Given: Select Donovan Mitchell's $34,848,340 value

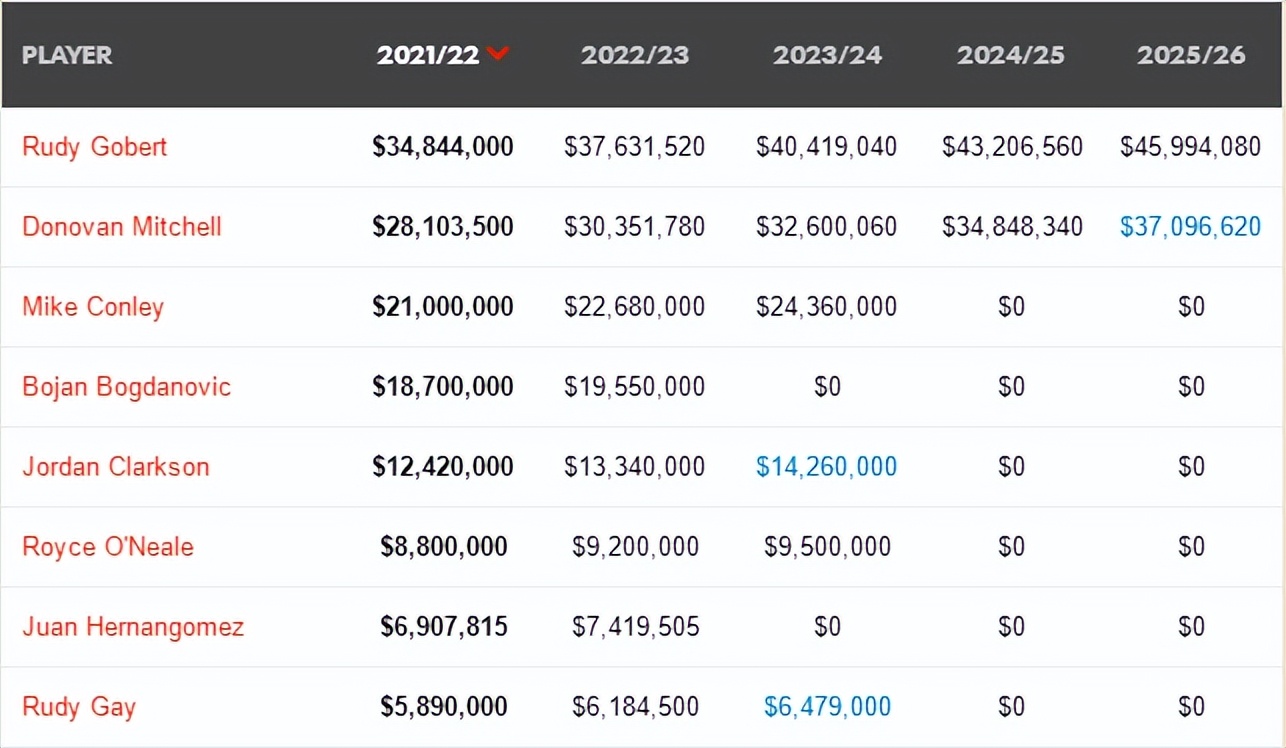Looking at the screenshot, I should click(1012, 227).
